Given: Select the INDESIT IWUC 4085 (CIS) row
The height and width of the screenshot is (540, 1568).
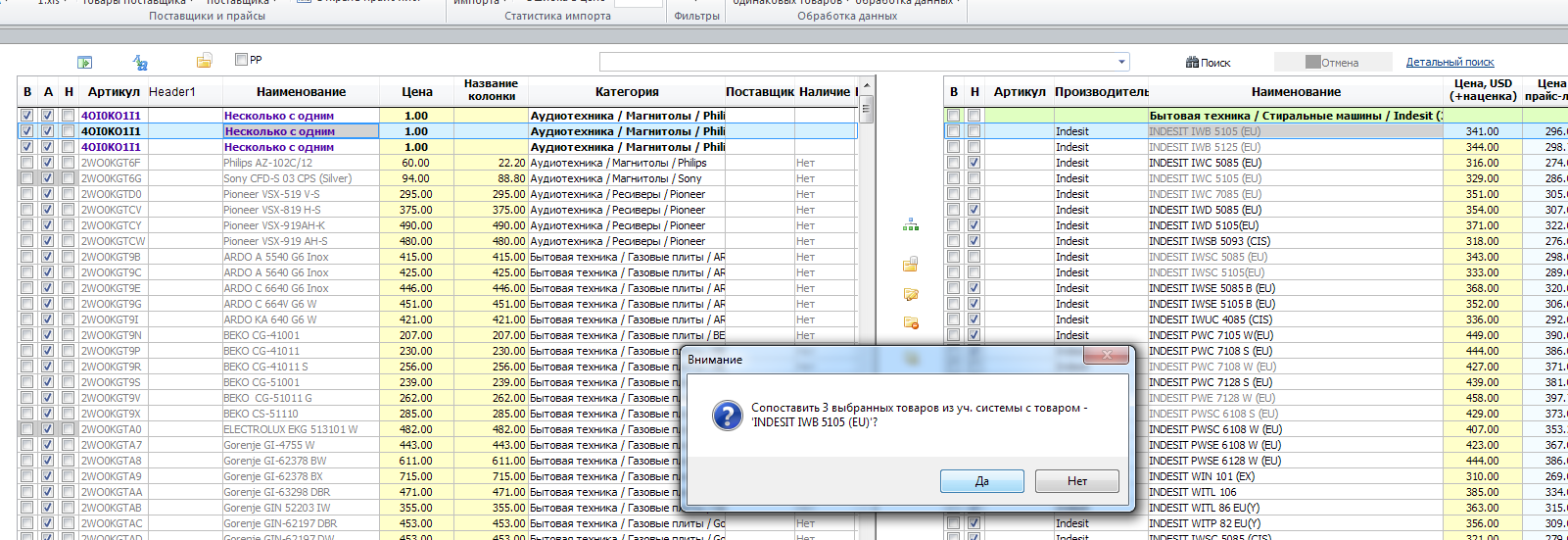Looking at the screenshot, I should tap(1295, 319).
